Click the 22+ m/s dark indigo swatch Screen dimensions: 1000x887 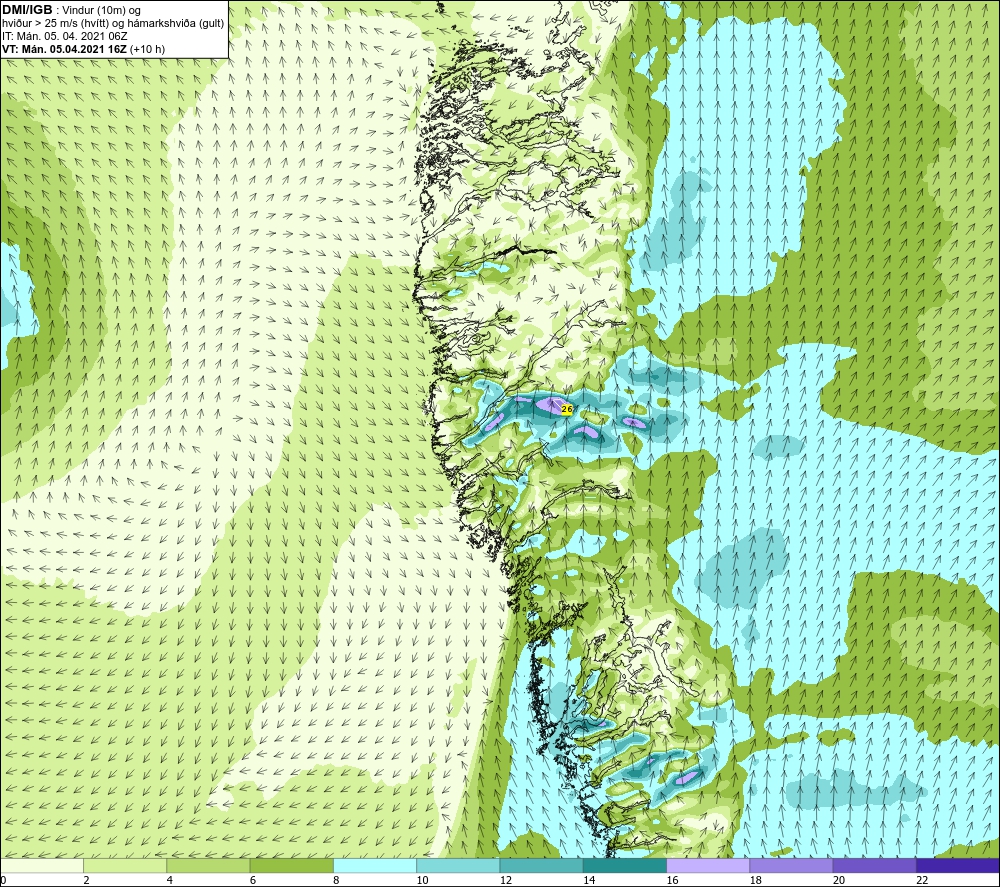click(x=957, y=865)
